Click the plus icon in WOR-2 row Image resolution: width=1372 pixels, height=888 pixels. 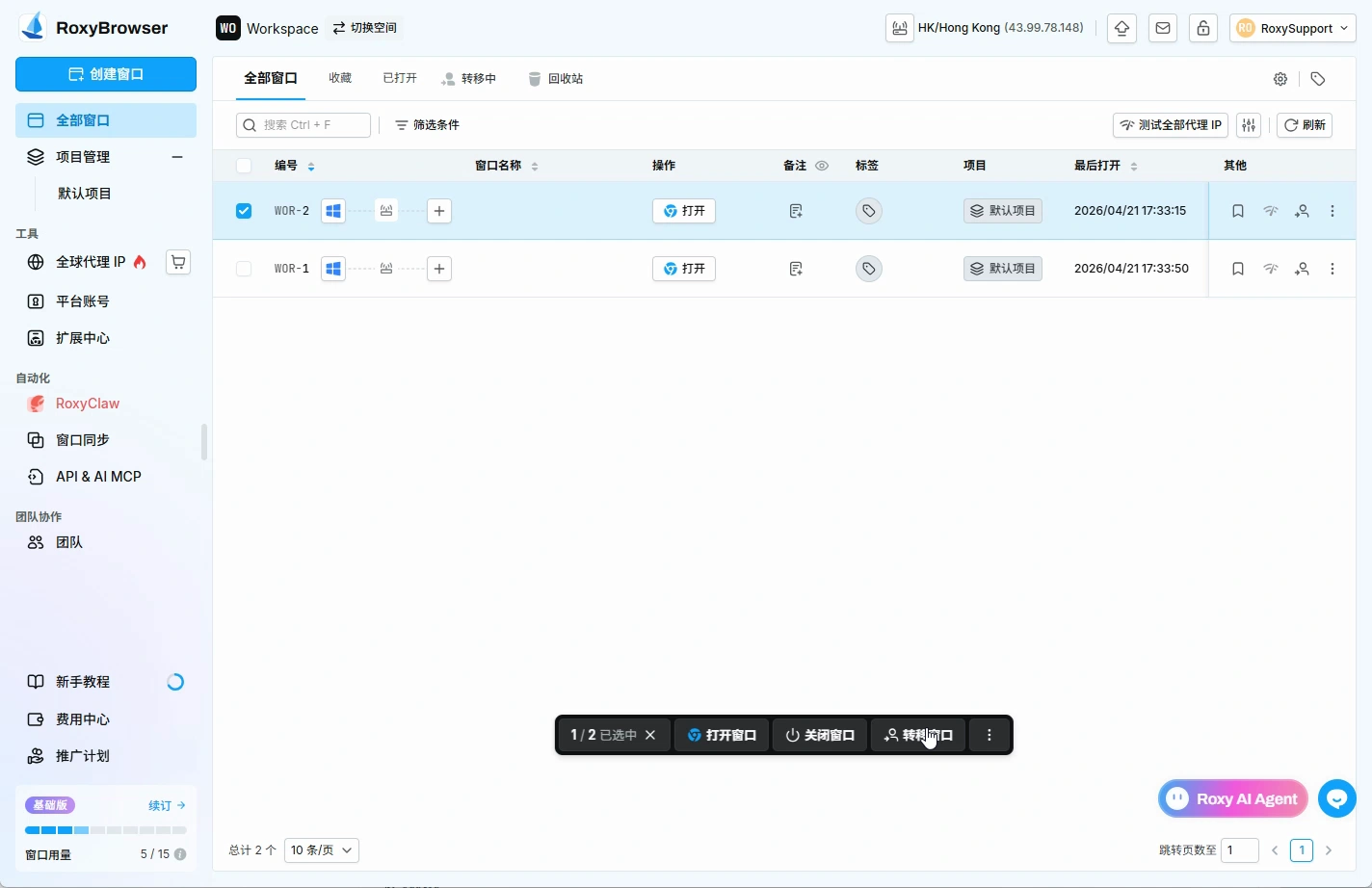(x=439, y=211)
